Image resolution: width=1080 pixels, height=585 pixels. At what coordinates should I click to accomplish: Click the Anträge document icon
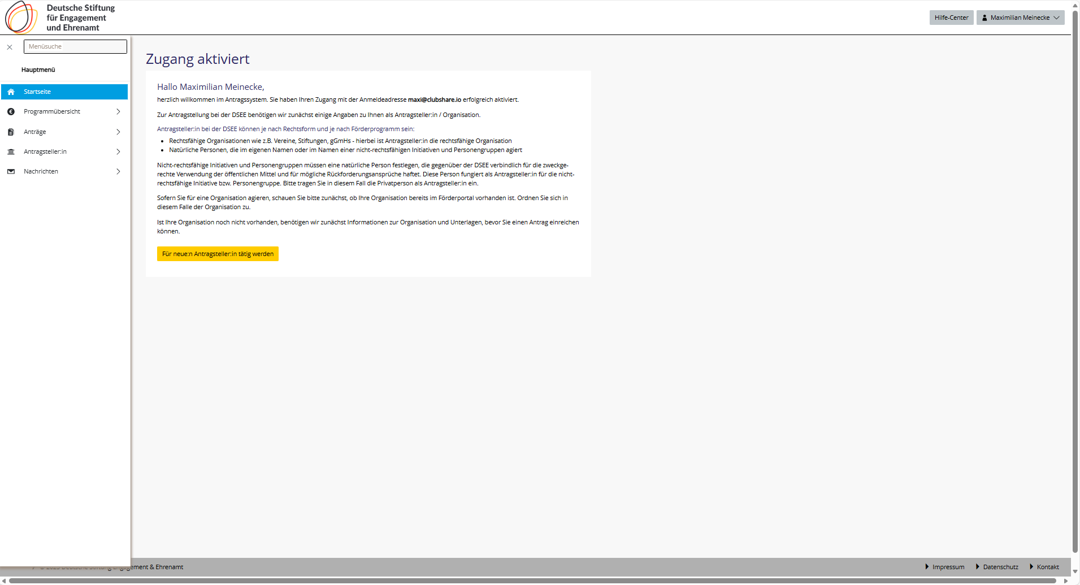(11, 132)
